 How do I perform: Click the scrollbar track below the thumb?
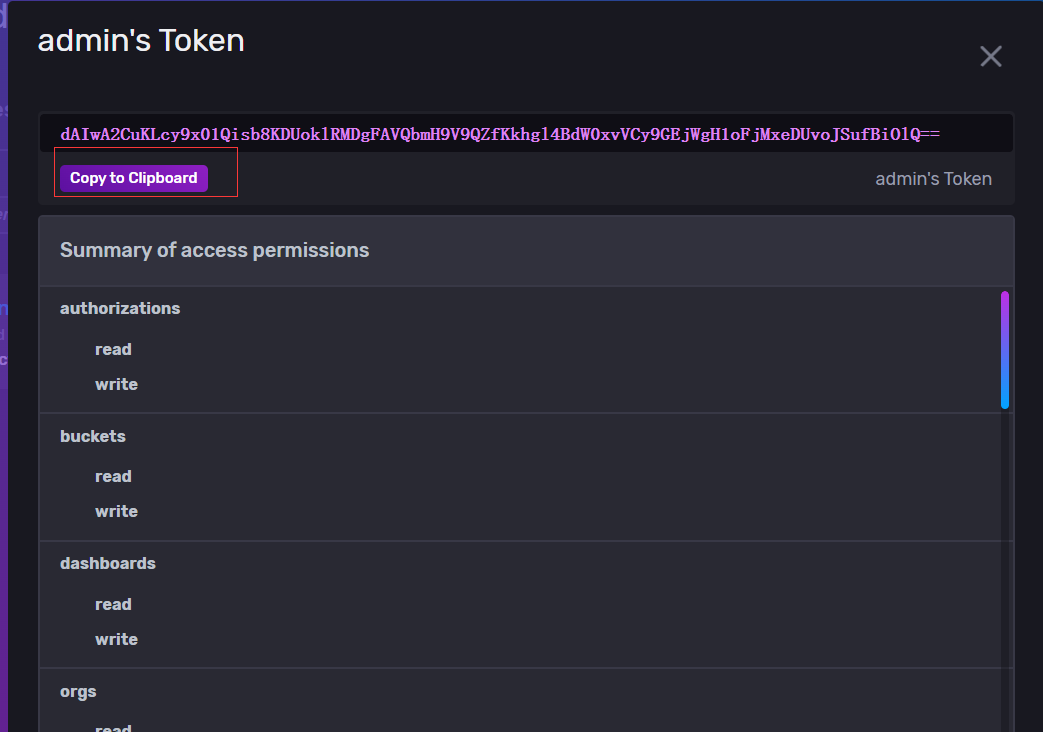tap(1005, 560)
